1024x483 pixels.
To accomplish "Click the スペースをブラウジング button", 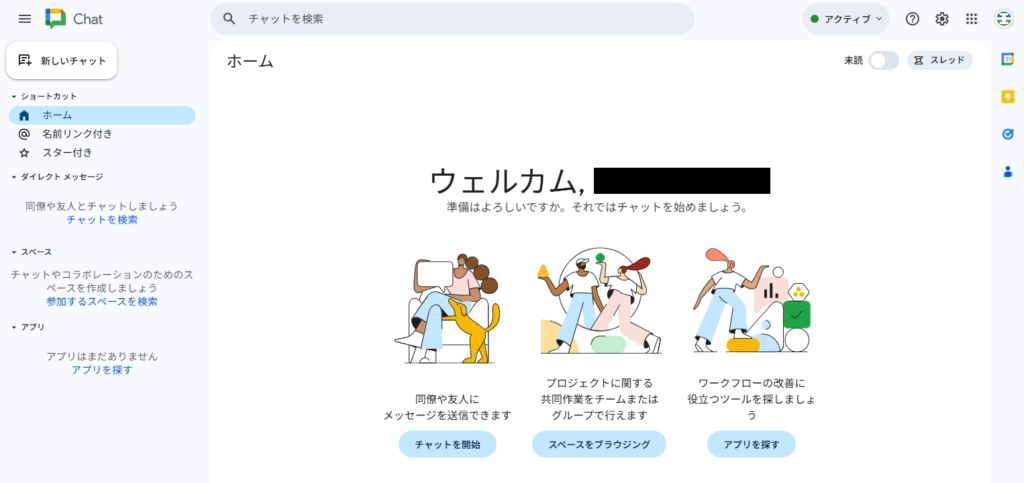I will click(599, 445).
